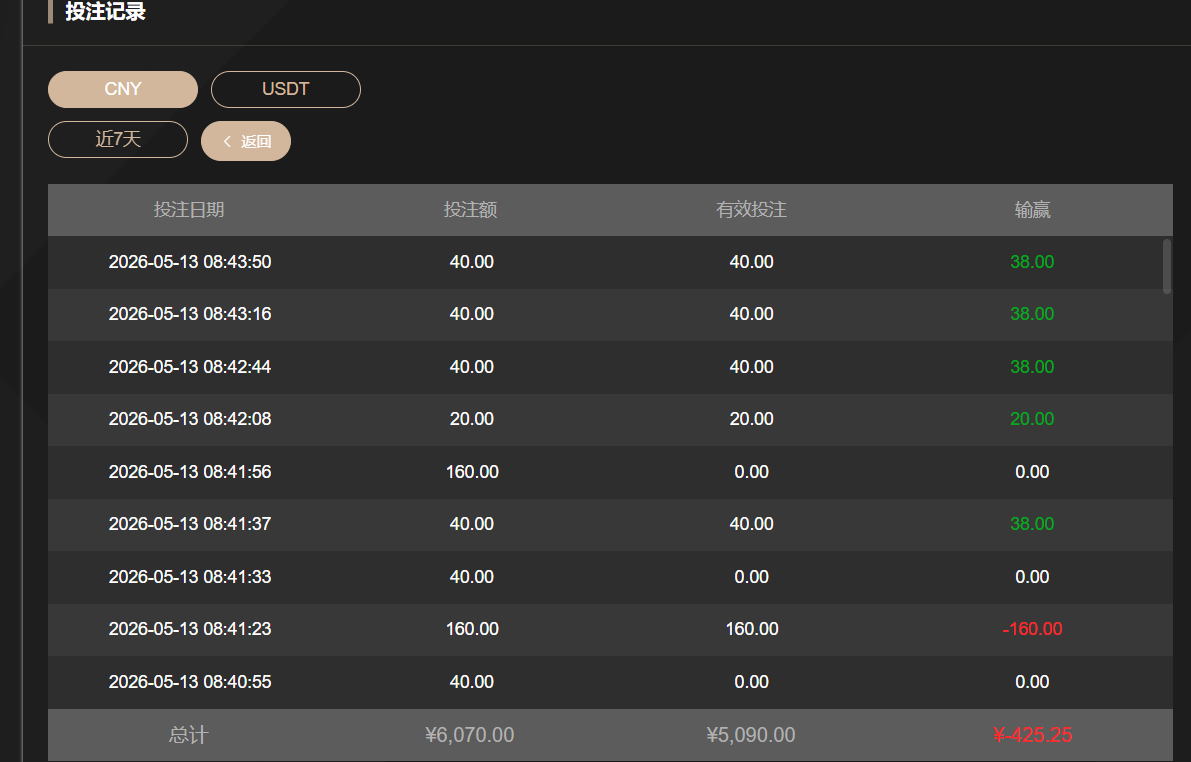Select the row dated 2026-05-13 08:41:56
This screenshot has width=1191, height=762.
[610, 472]
